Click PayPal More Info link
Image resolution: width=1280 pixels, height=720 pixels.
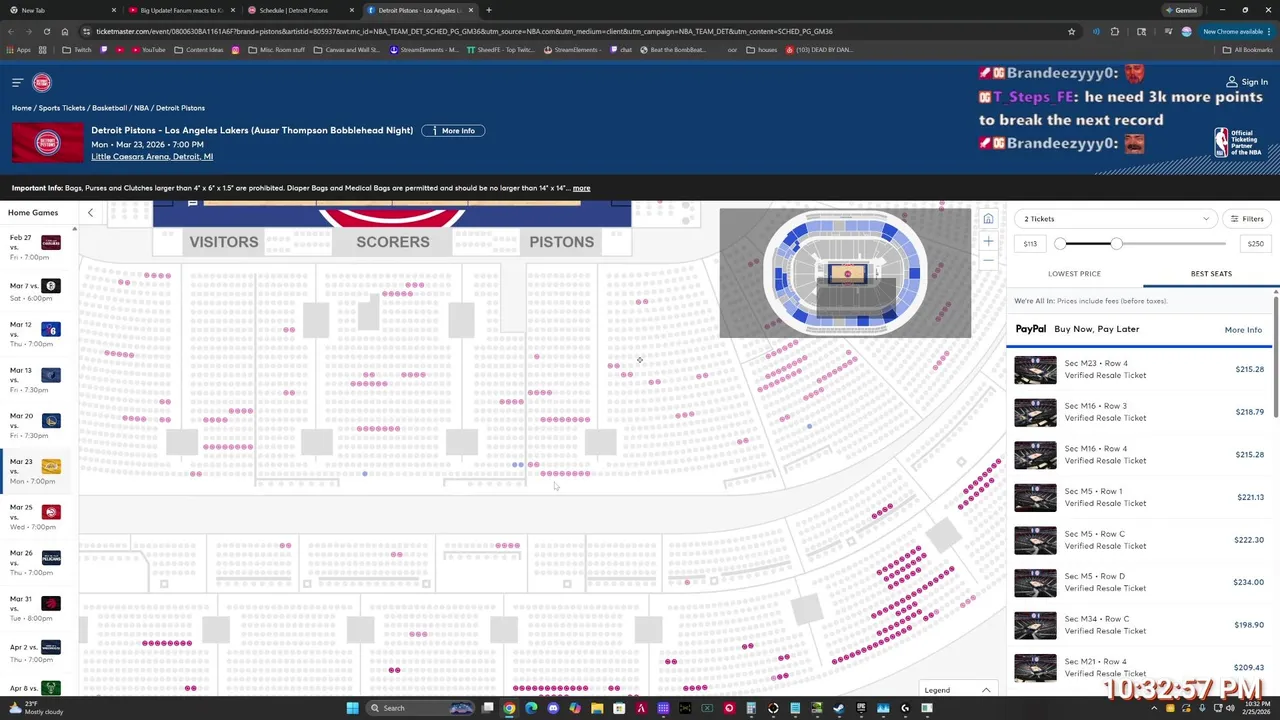pyautogui.click(x=1243, y=330)
